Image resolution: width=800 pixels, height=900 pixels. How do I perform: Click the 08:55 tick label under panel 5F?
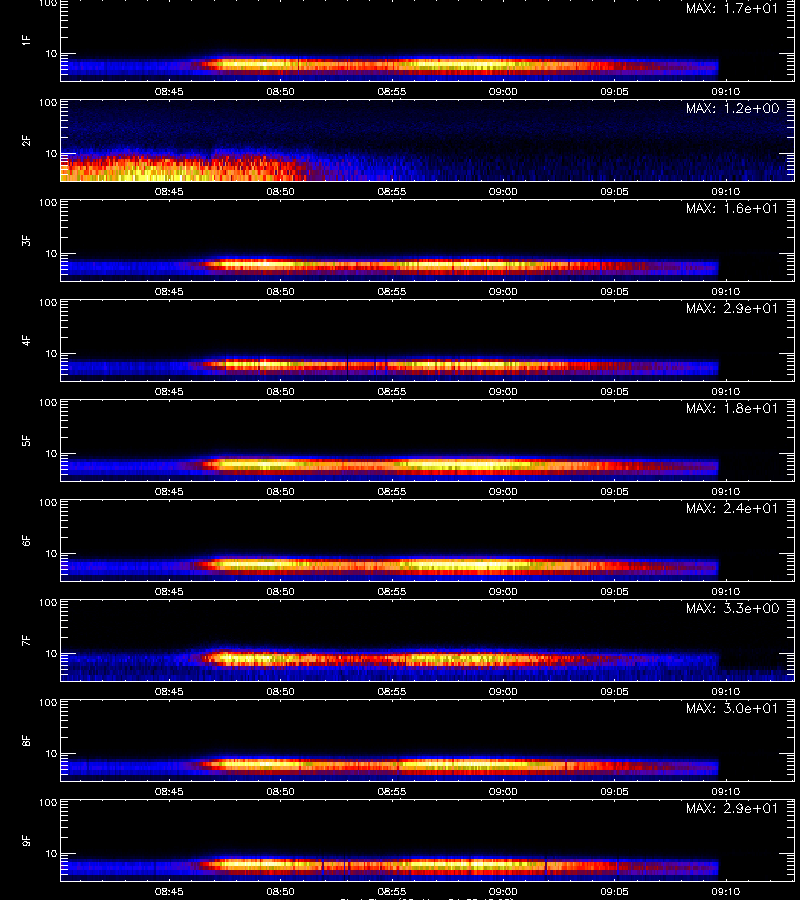pyautogui.click(x=392, y=491)
